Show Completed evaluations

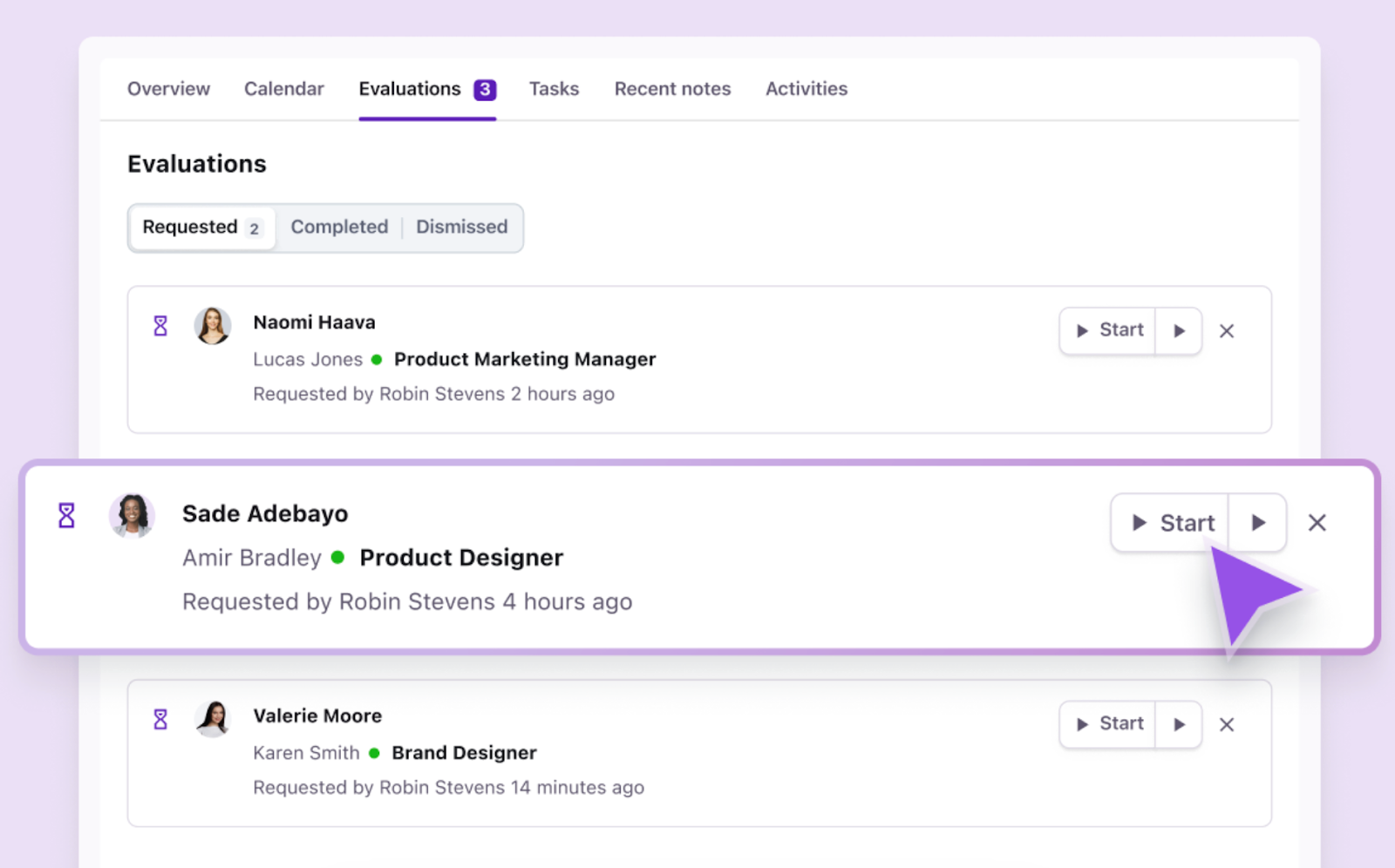click(x=339, y=227)
